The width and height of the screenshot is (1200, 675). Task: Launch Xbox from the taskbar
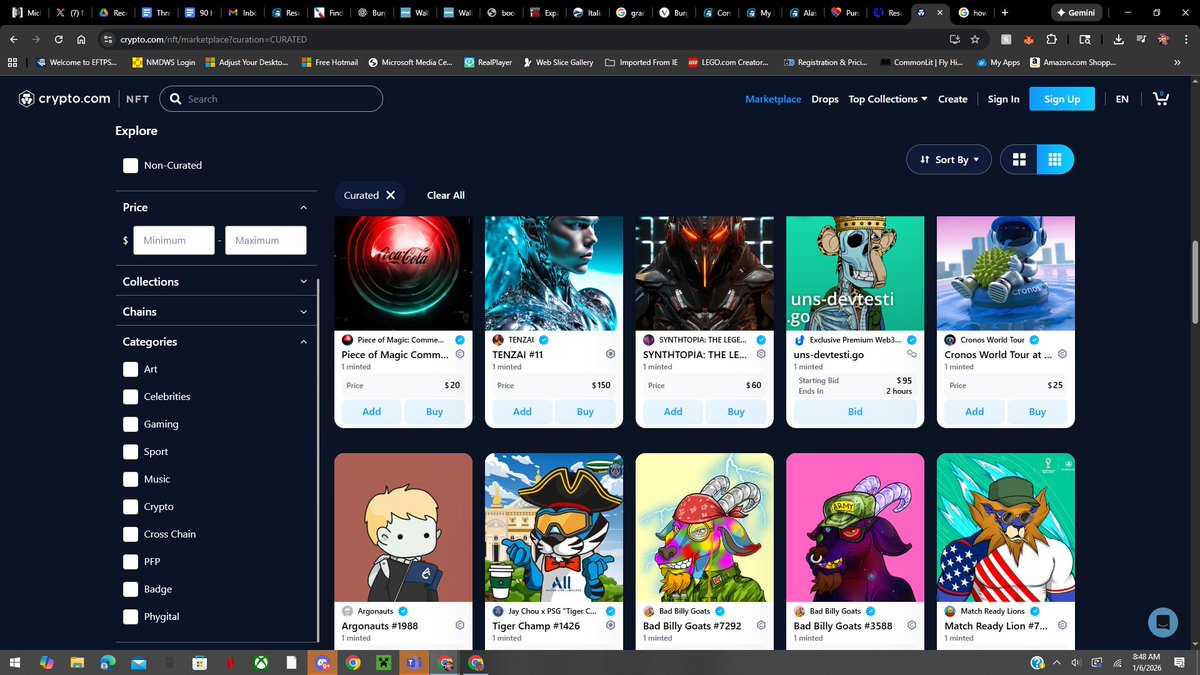point(260,662)
